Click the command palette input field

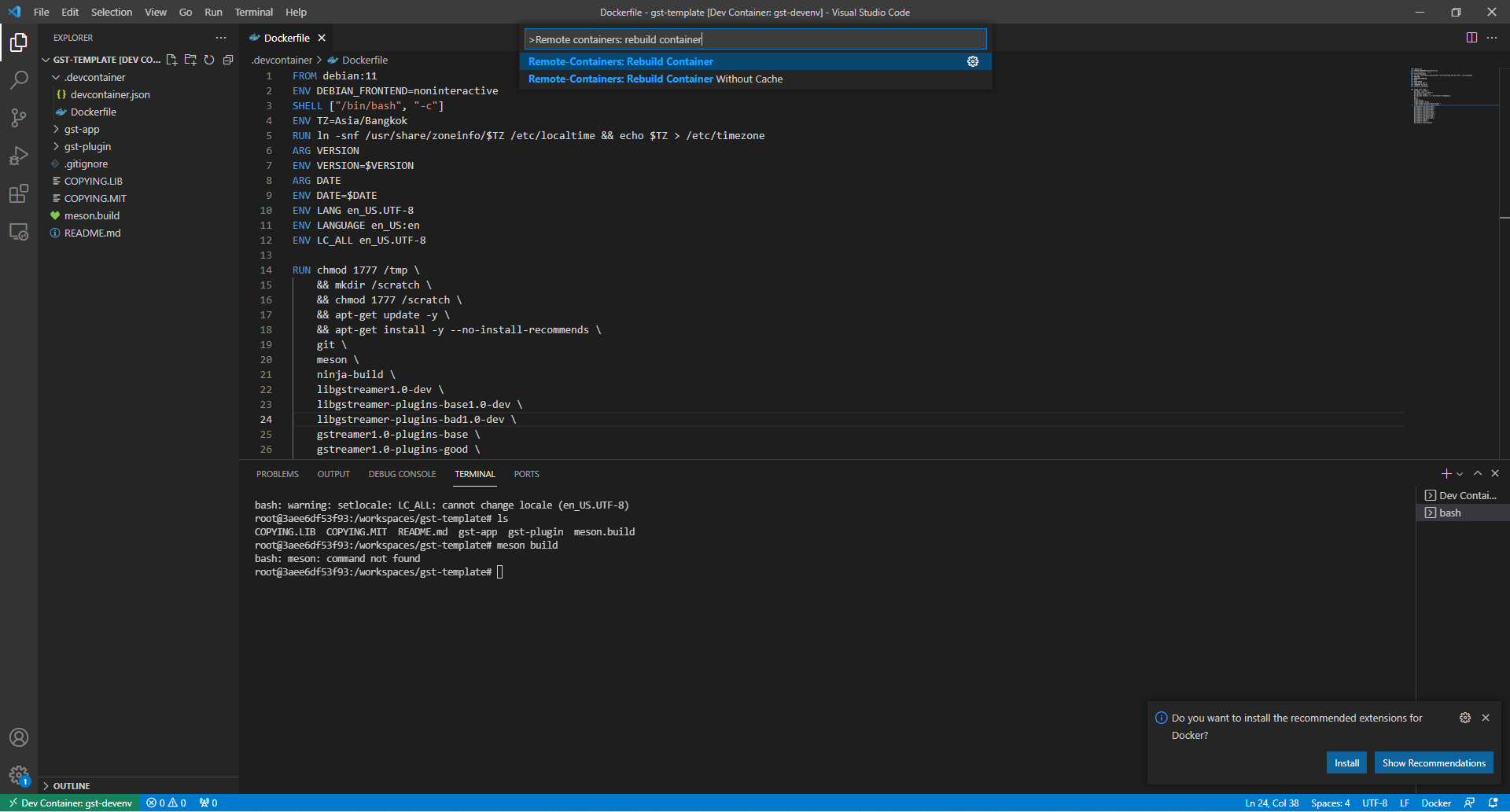[x=755, y=39]
